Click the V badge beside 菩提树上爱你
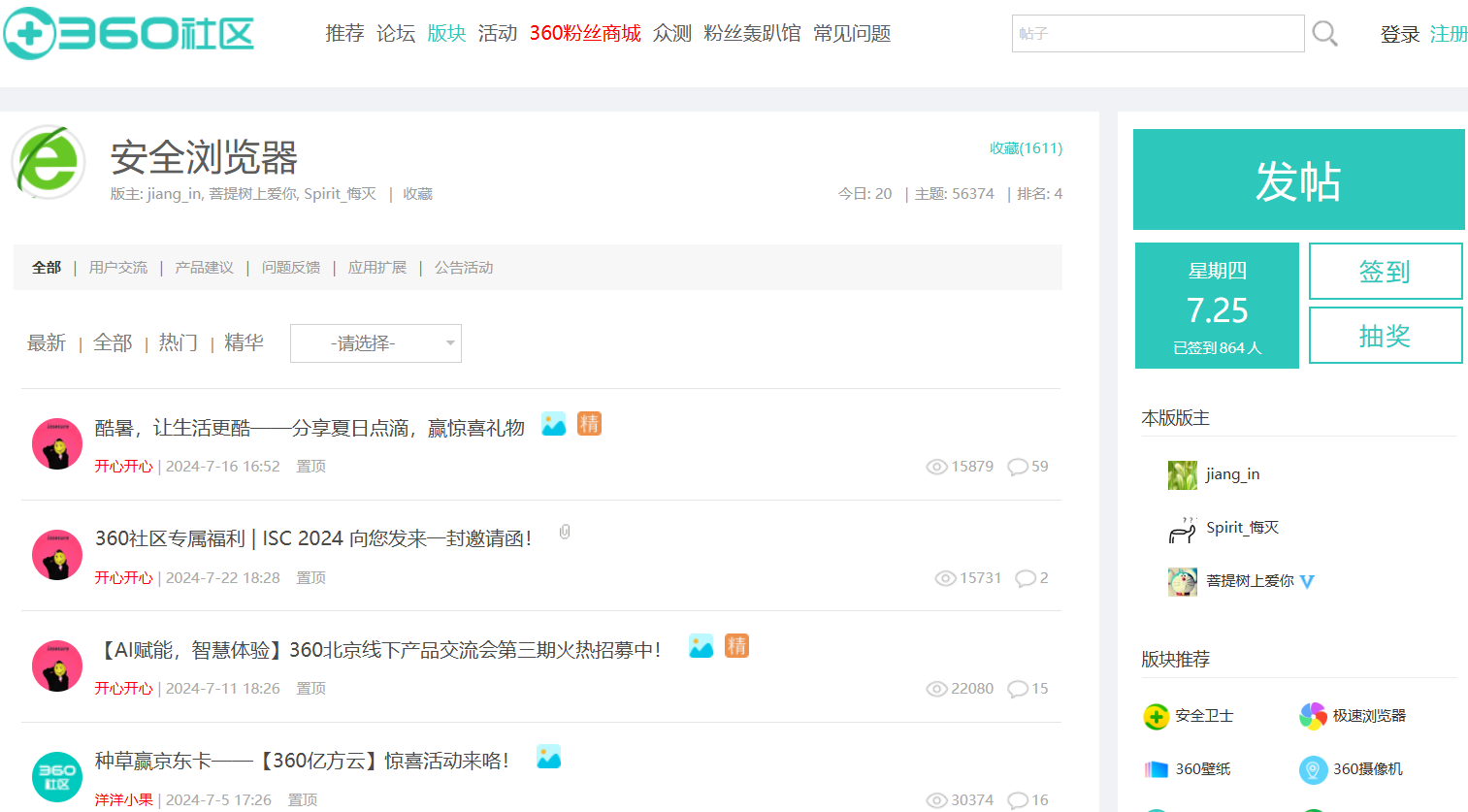1468x812 pixels. (x=1307, y=582)
